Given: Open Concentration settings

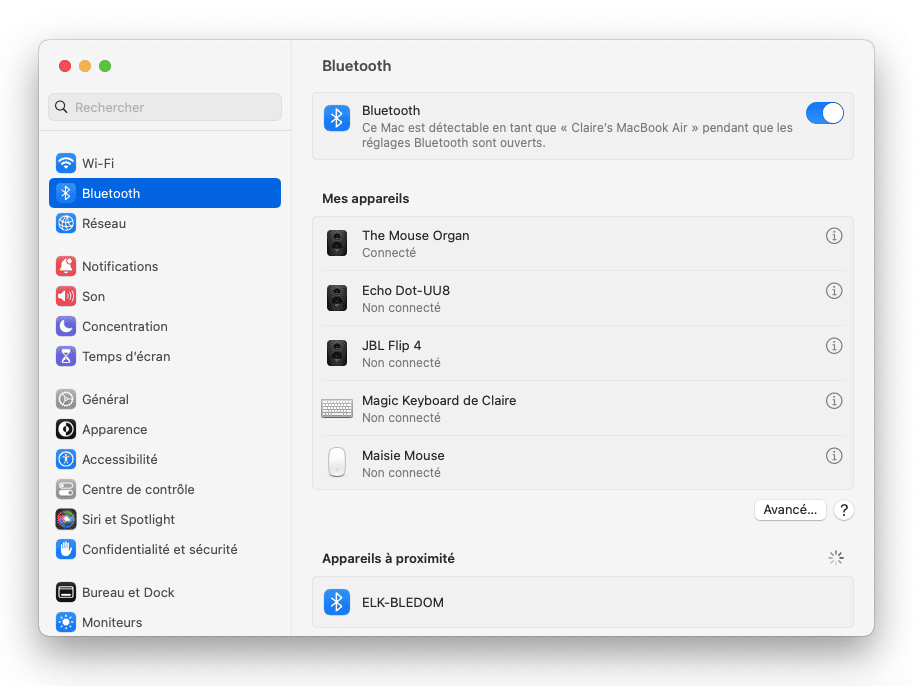Looking at the screenshot, I should pos(165,326).
